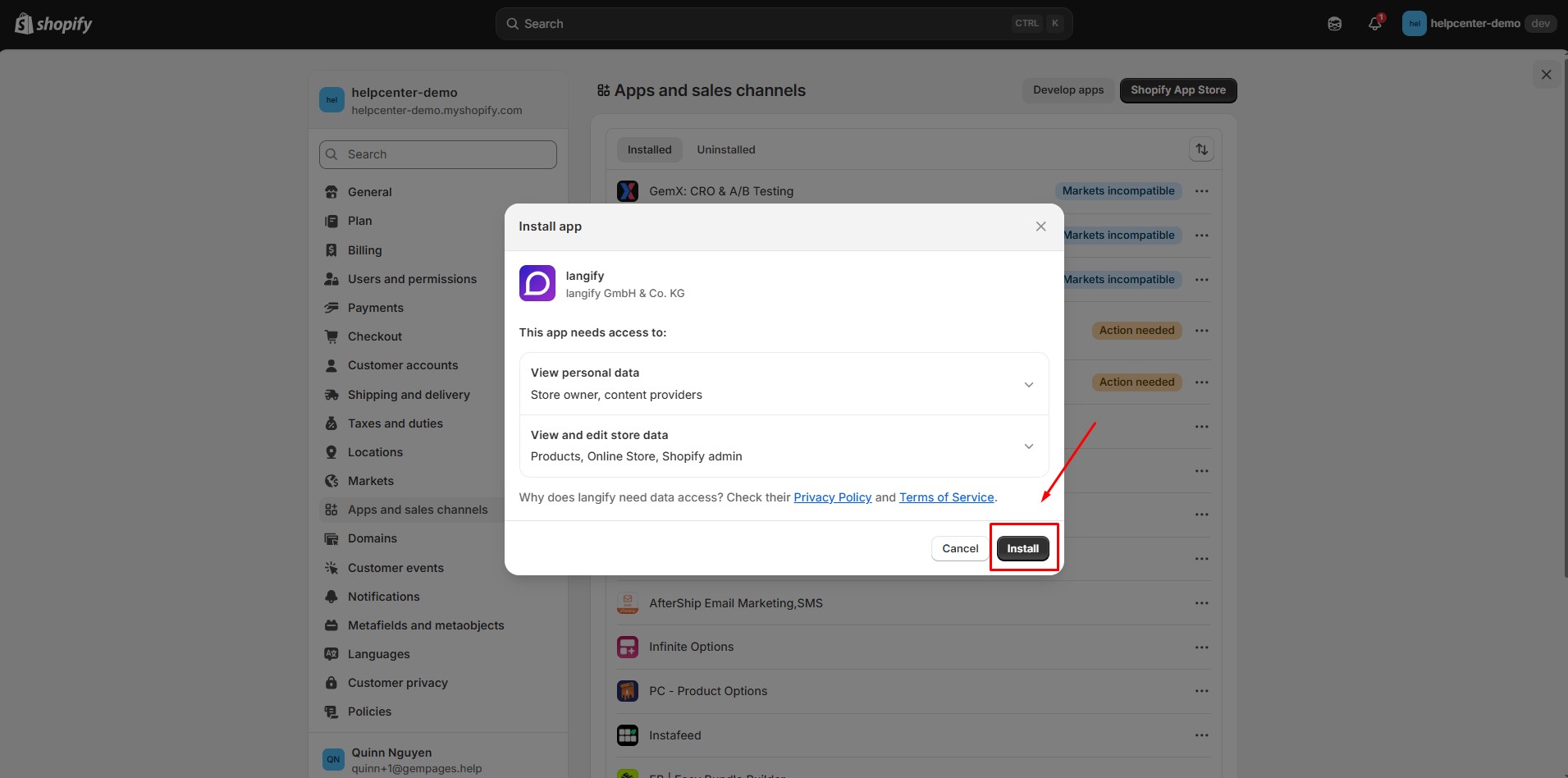
Task: Click the Install button in the dialog
Action: [x=1022, y=547]
